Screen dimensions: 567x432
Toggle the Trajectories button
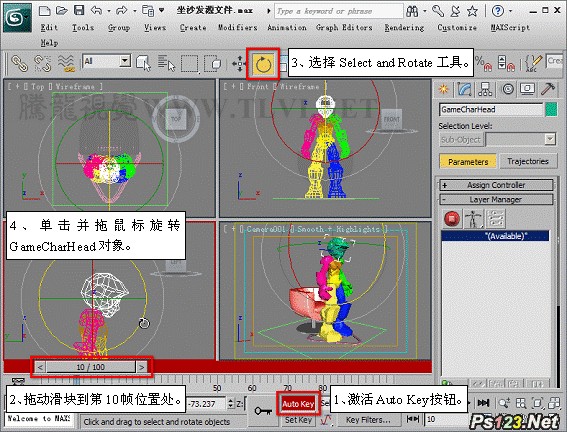pyautogui.click(x=528, y=161)
